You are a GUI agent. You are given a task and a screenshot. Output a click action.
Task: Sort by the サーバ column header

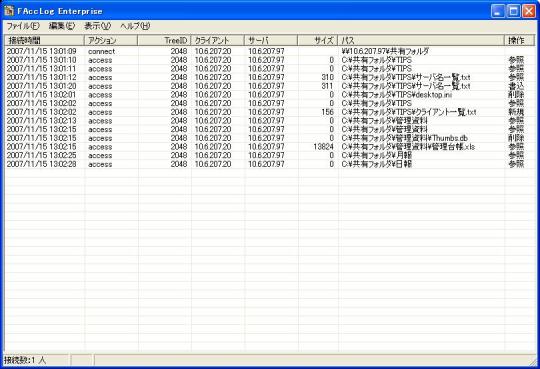pos(271,40)
